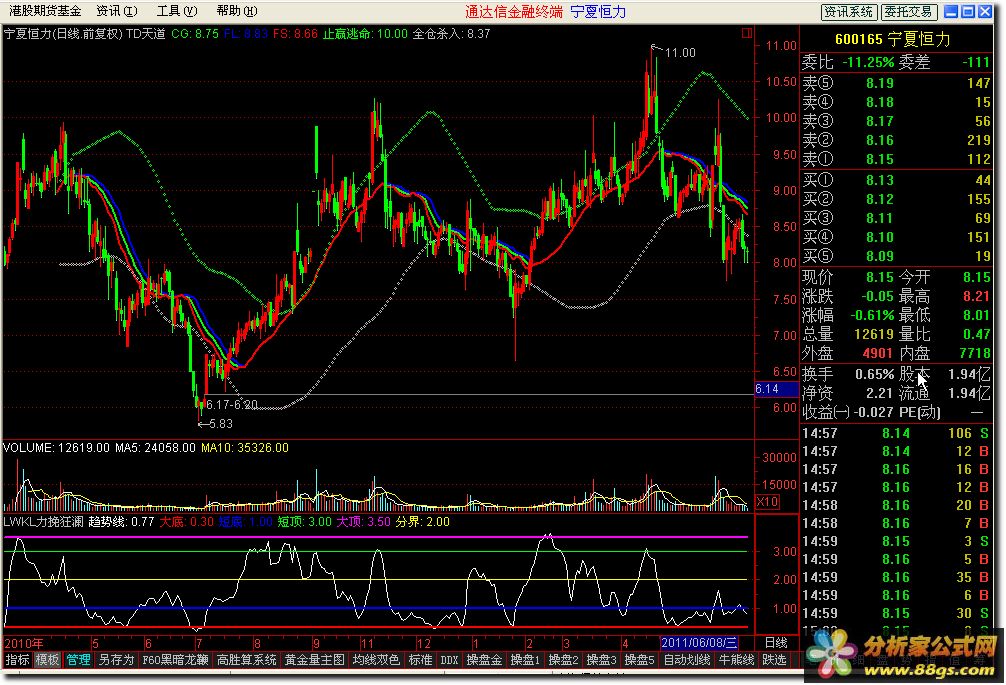Click the X10 volume scale box

click(767, 502)
